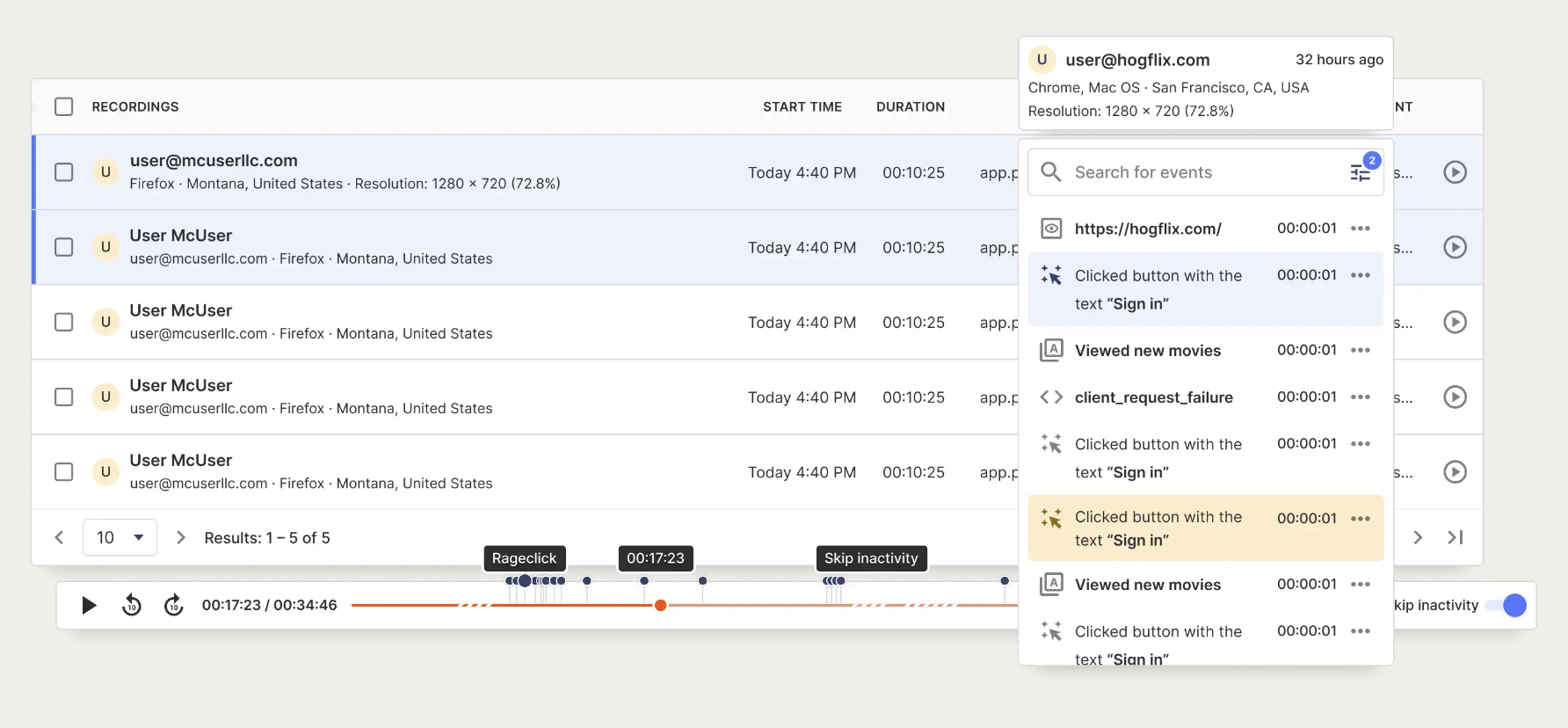The height and width of the screenshot is (728, 1568).
Task: Open more menu for https://hogflix.com/ event
Action: tap(1361, 229)
